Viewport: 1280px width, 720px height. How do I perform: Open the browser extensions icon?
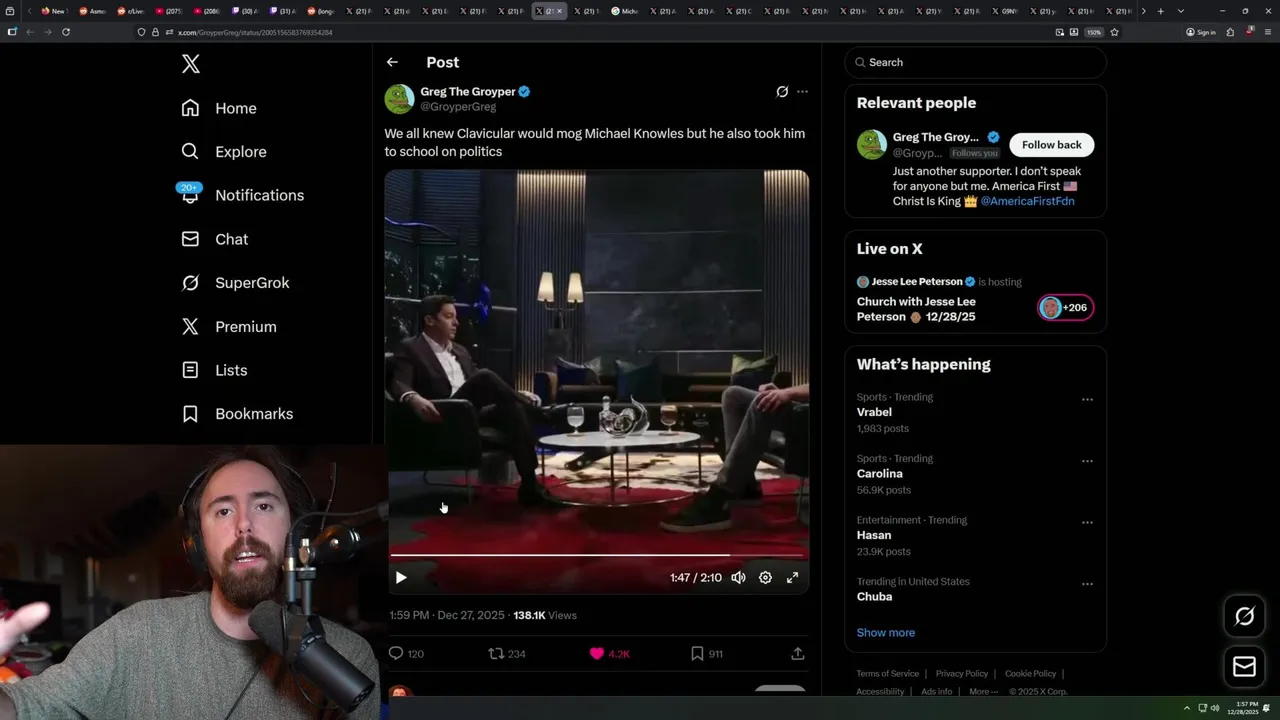(1230, 32)
